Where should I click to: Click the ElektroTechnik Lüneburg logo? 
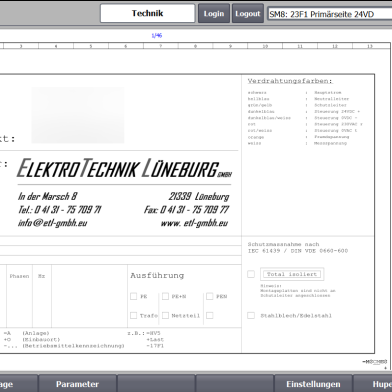coord(124,169)
